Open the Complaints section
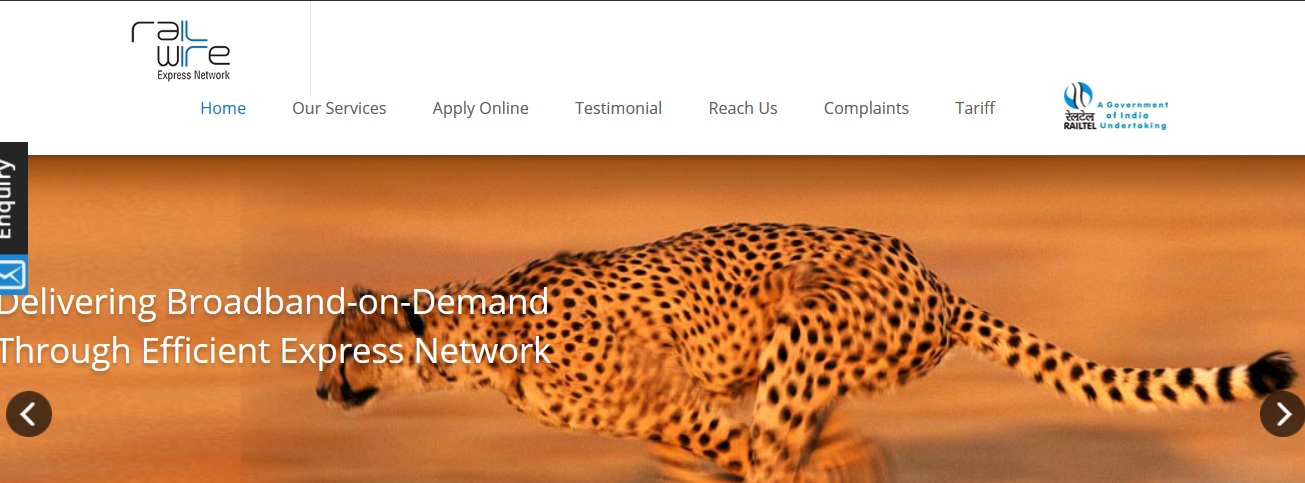Image resolution: width=1305 pixels, height=483 pixels. tap(866, 108)
